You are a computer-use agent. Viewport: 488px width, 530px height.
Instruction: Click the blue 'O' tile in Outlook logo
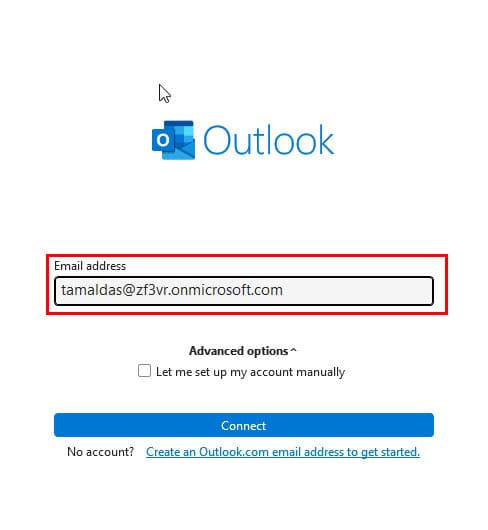point(163,140)
